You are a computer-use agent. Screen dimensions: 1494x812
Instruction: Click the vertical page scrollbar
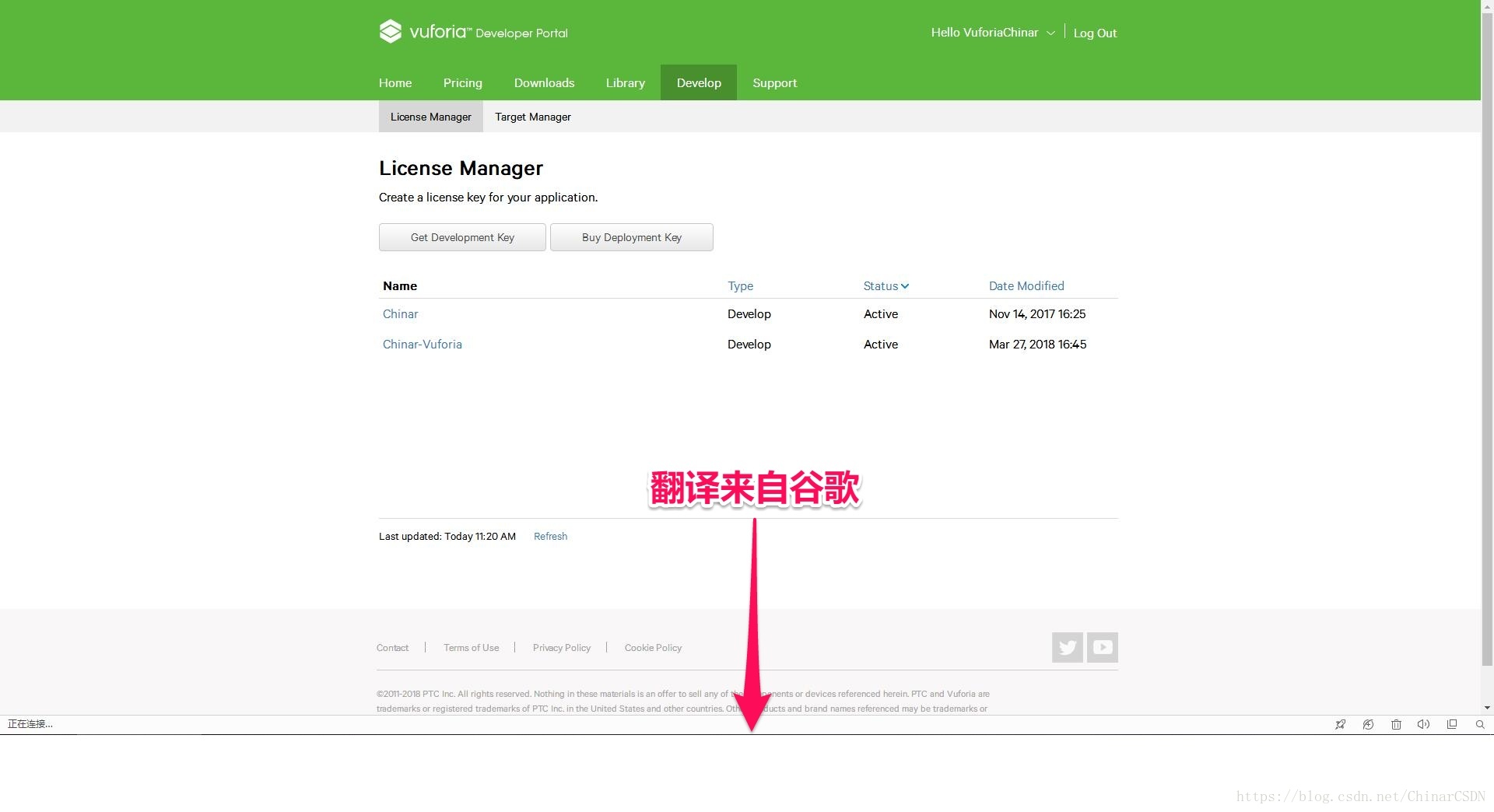coord(1487,338)
